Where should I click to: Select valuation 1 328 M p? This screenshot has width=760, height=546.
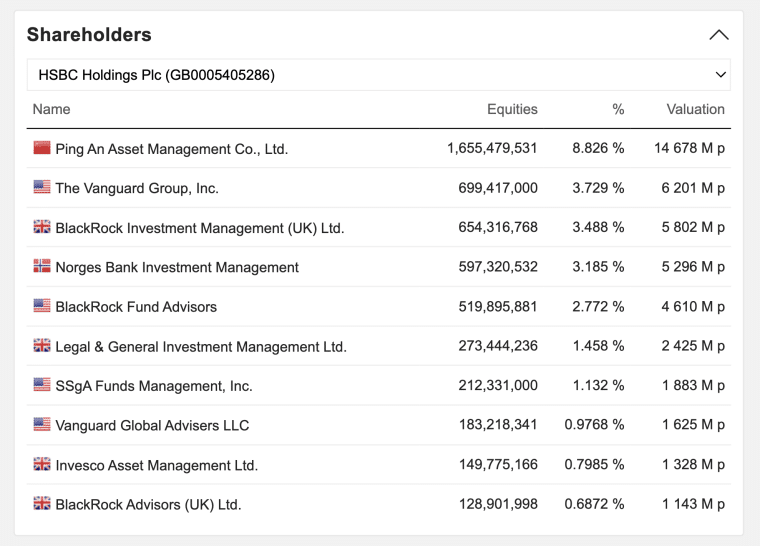(693, 465)
